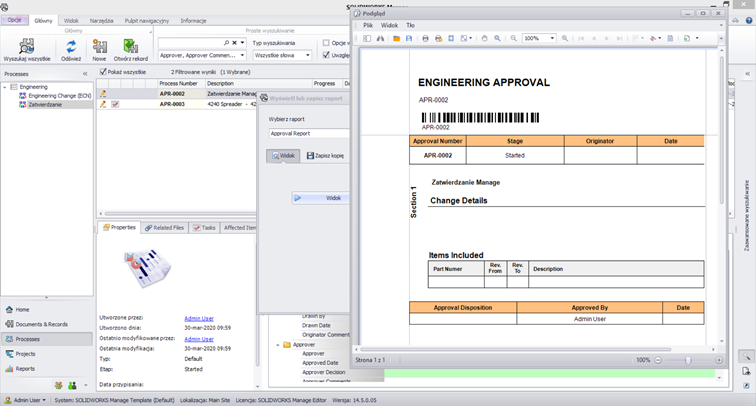Click the zoom minus button beside slider
Screen dimensions: 756x406
point(658,360)
